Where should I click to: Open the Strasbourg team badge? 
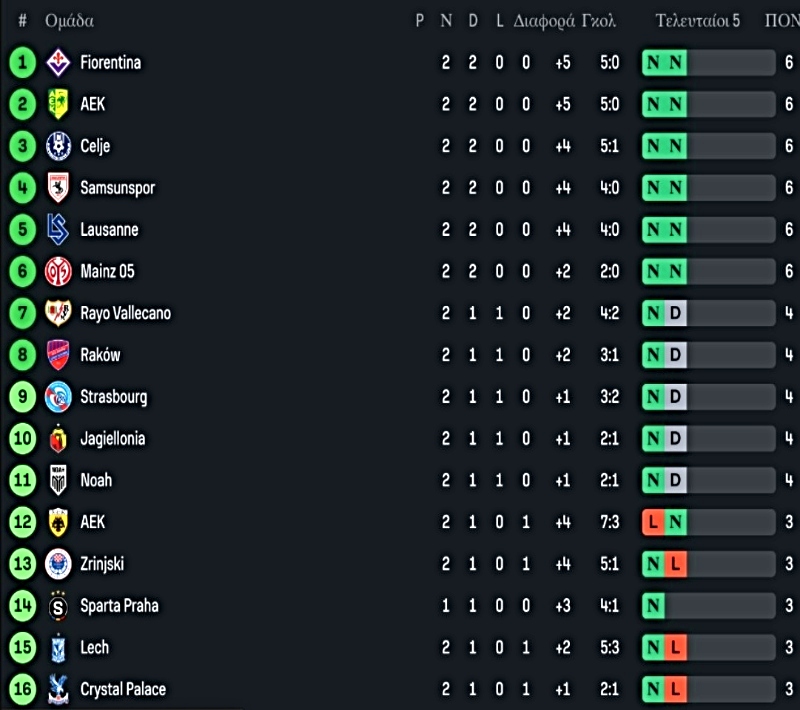click(58, 397)
